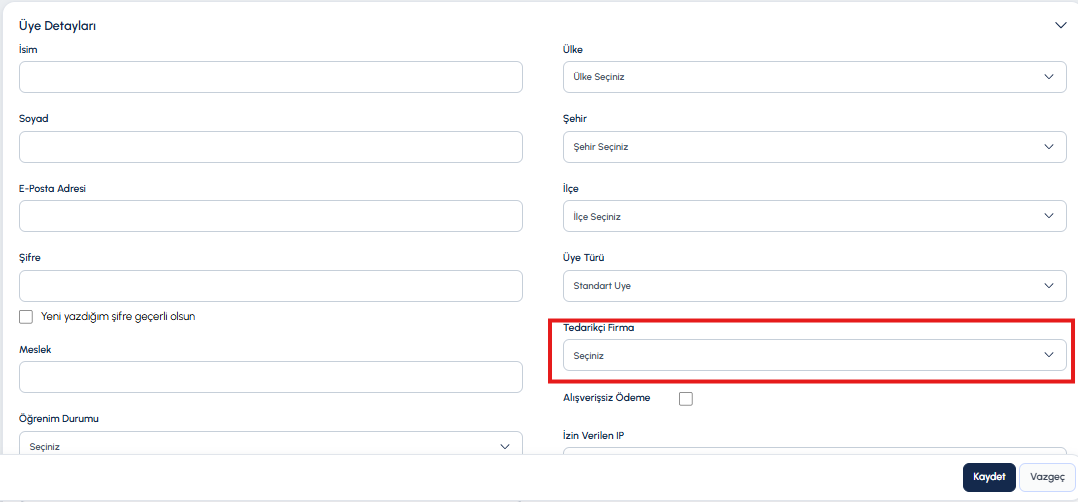Toggle the Alışverişsiz Ödeme checkbox

tap(685, 399)
